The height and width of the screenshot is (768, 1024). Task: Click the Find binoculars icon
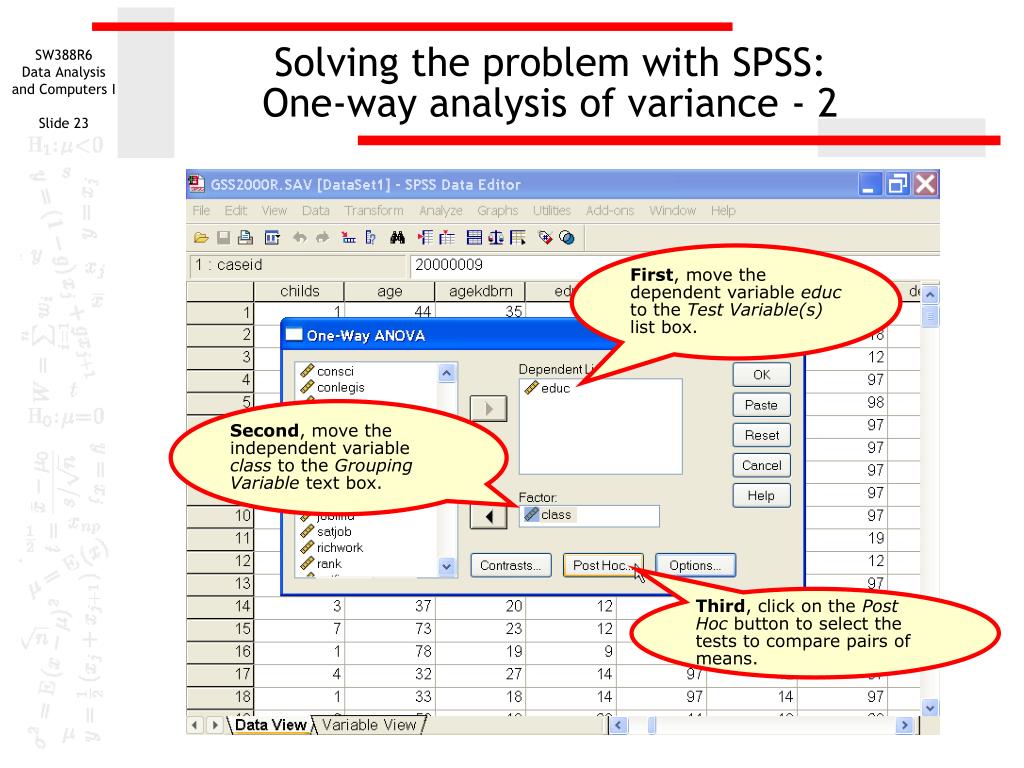click(397, 238)
